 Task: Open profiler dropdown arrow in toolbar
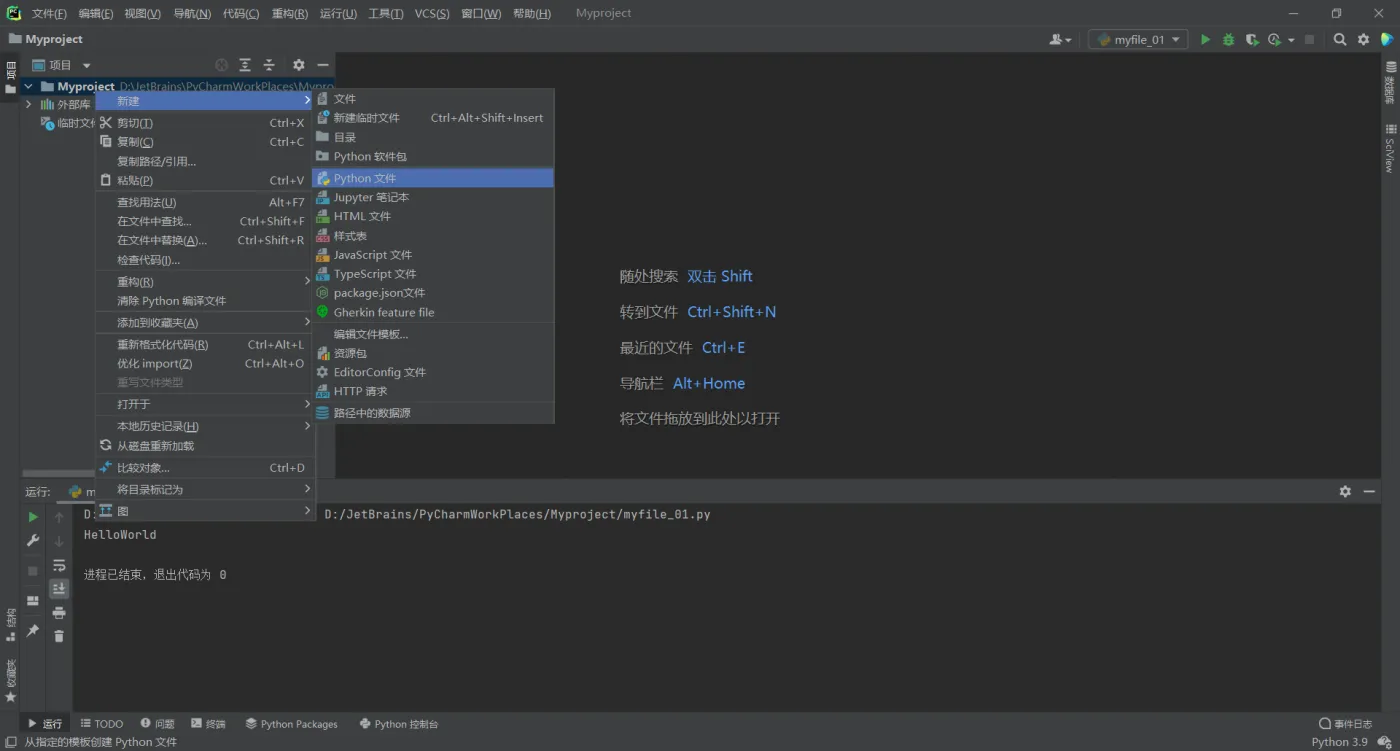tap(1292, 40)
